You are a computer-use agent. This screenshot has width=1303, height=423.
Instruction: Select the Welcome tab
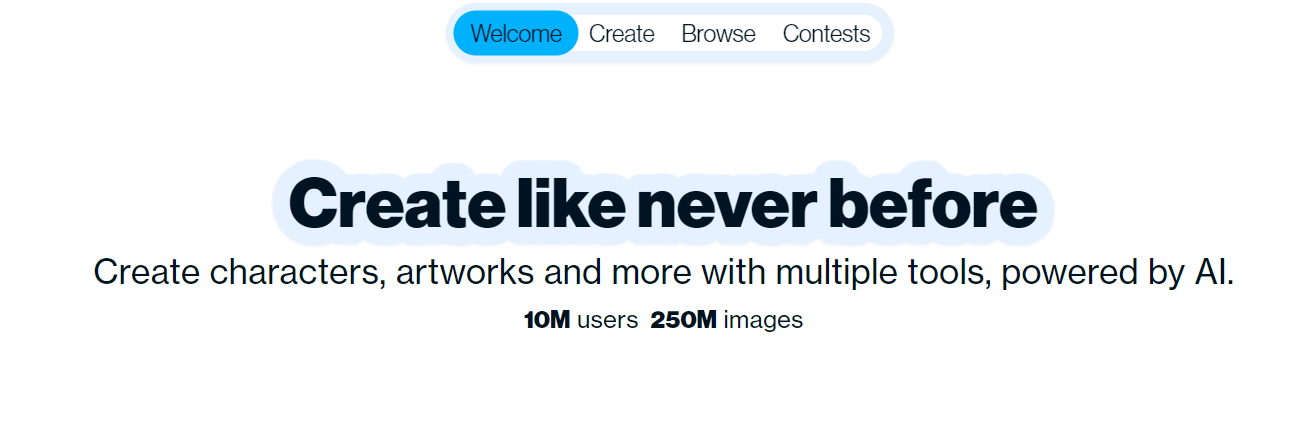(516, 33)
